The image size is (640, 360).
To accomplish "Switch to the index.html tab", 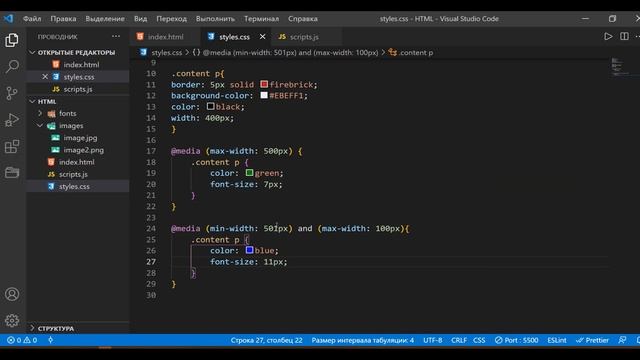I will point(165,37).
